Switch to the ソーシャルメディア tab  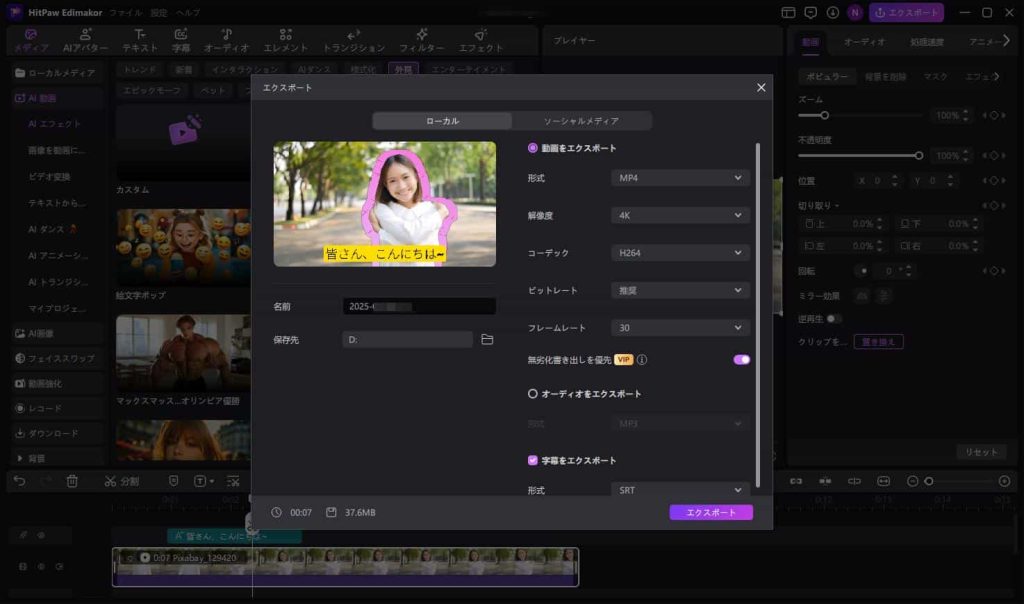581,121
